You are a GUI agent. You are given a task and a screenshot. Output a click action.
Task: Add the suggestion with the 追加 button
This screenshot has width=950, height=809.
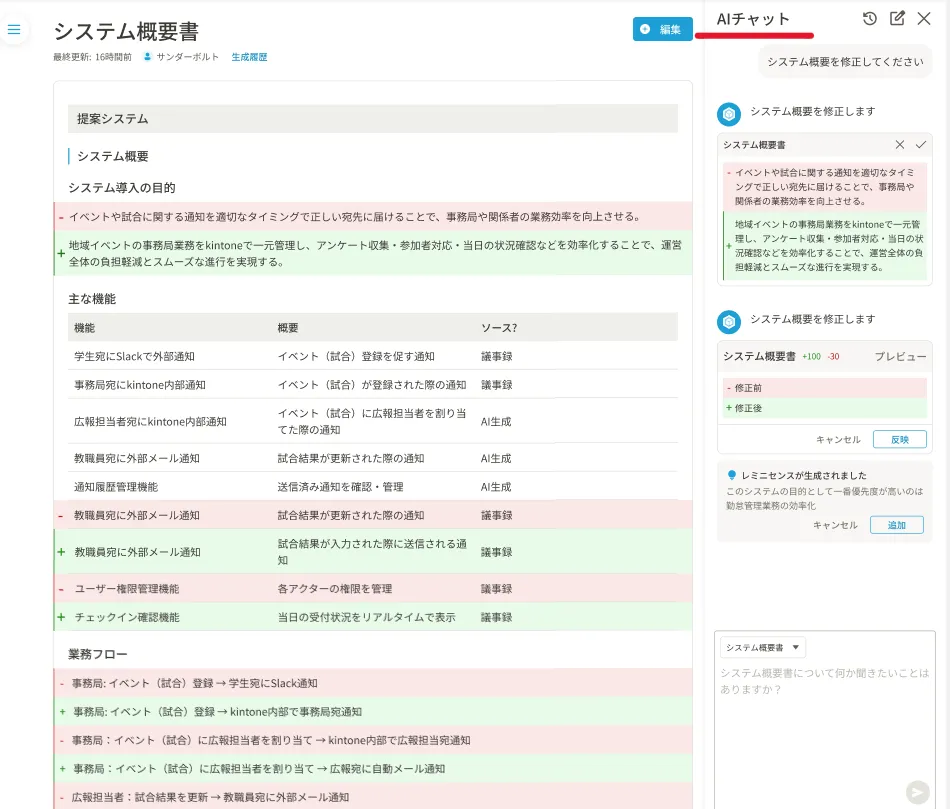(896, 524)
